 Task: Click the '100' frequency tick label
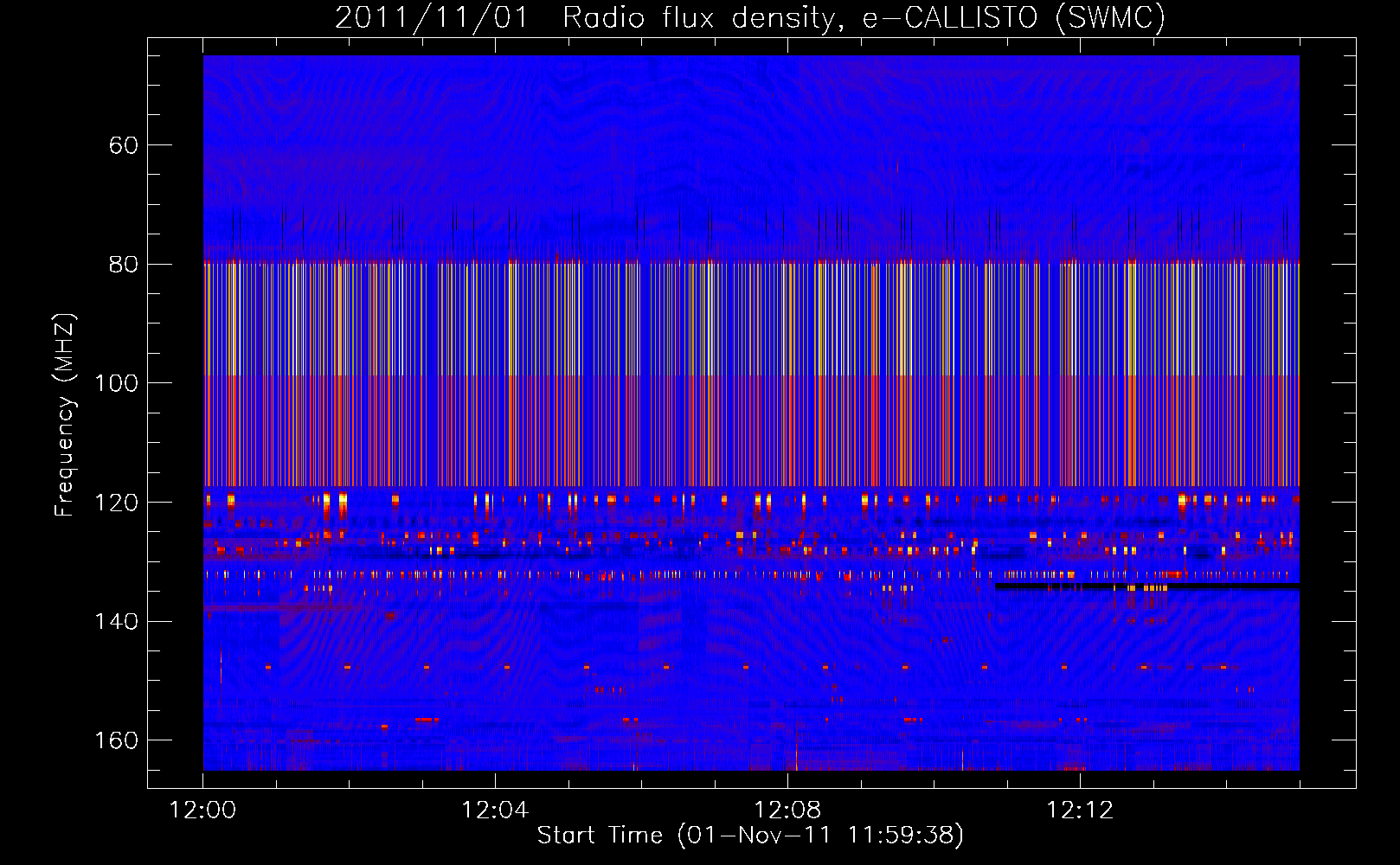116,383
